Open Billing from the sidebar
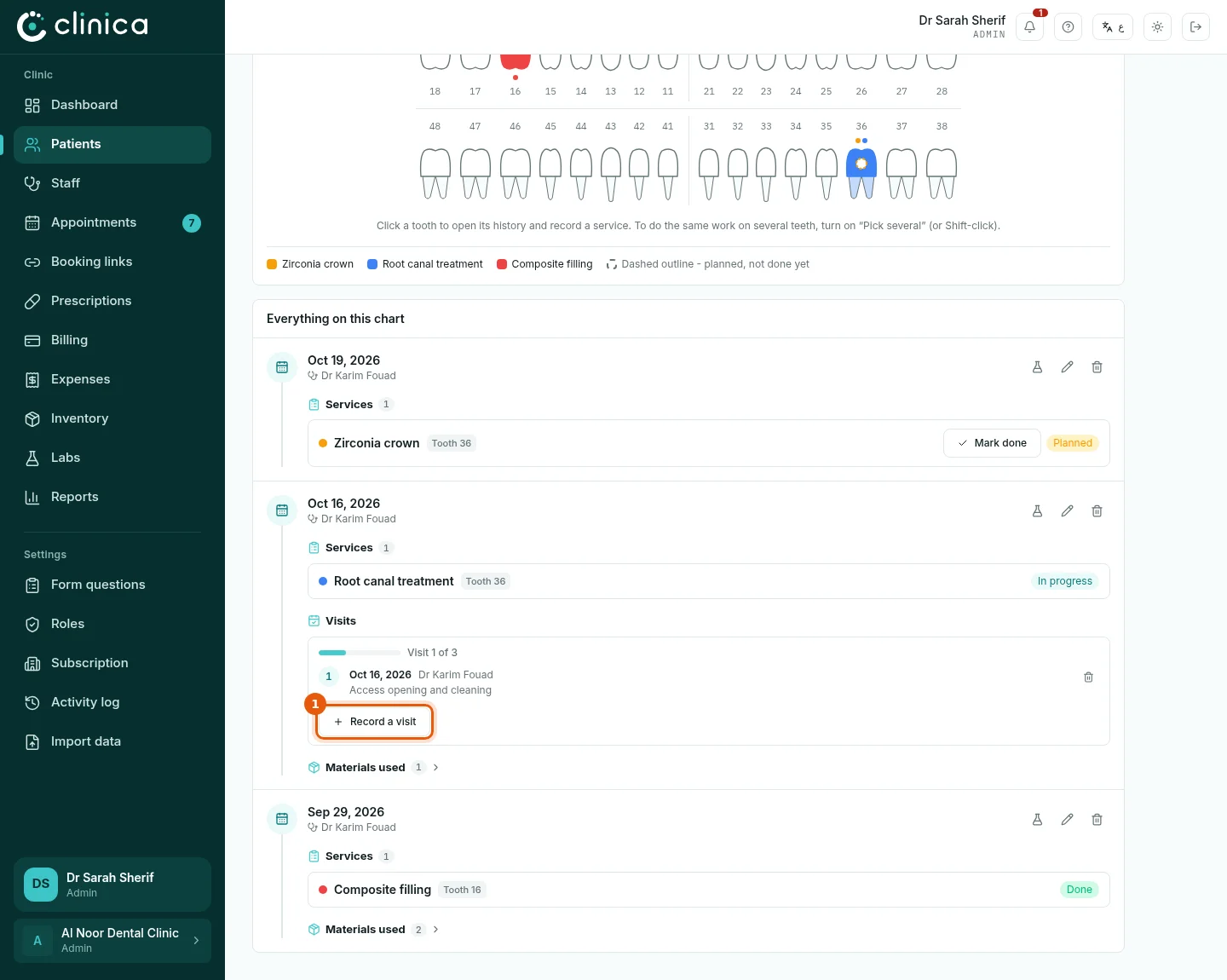Image resolution: width=1227 pixels, height=980 pixels. click(112, 341)
